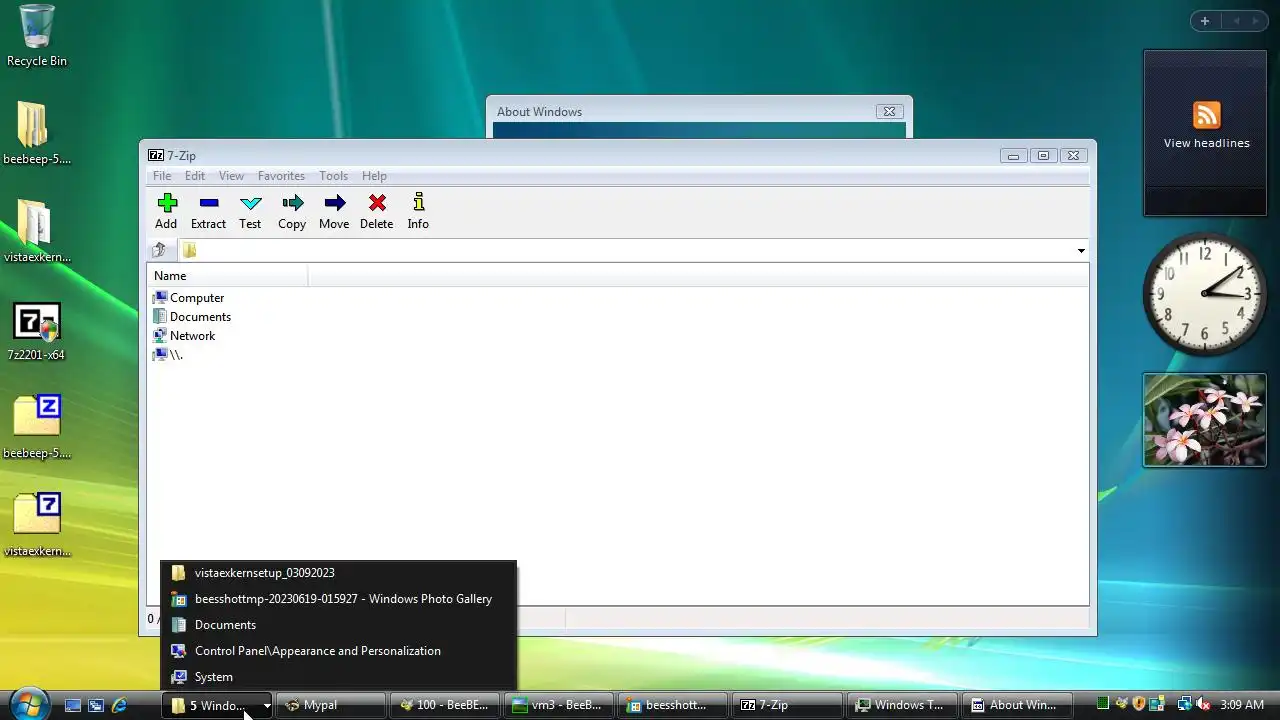Open the Help menu in 7-Zip

(x=374, y=176)
